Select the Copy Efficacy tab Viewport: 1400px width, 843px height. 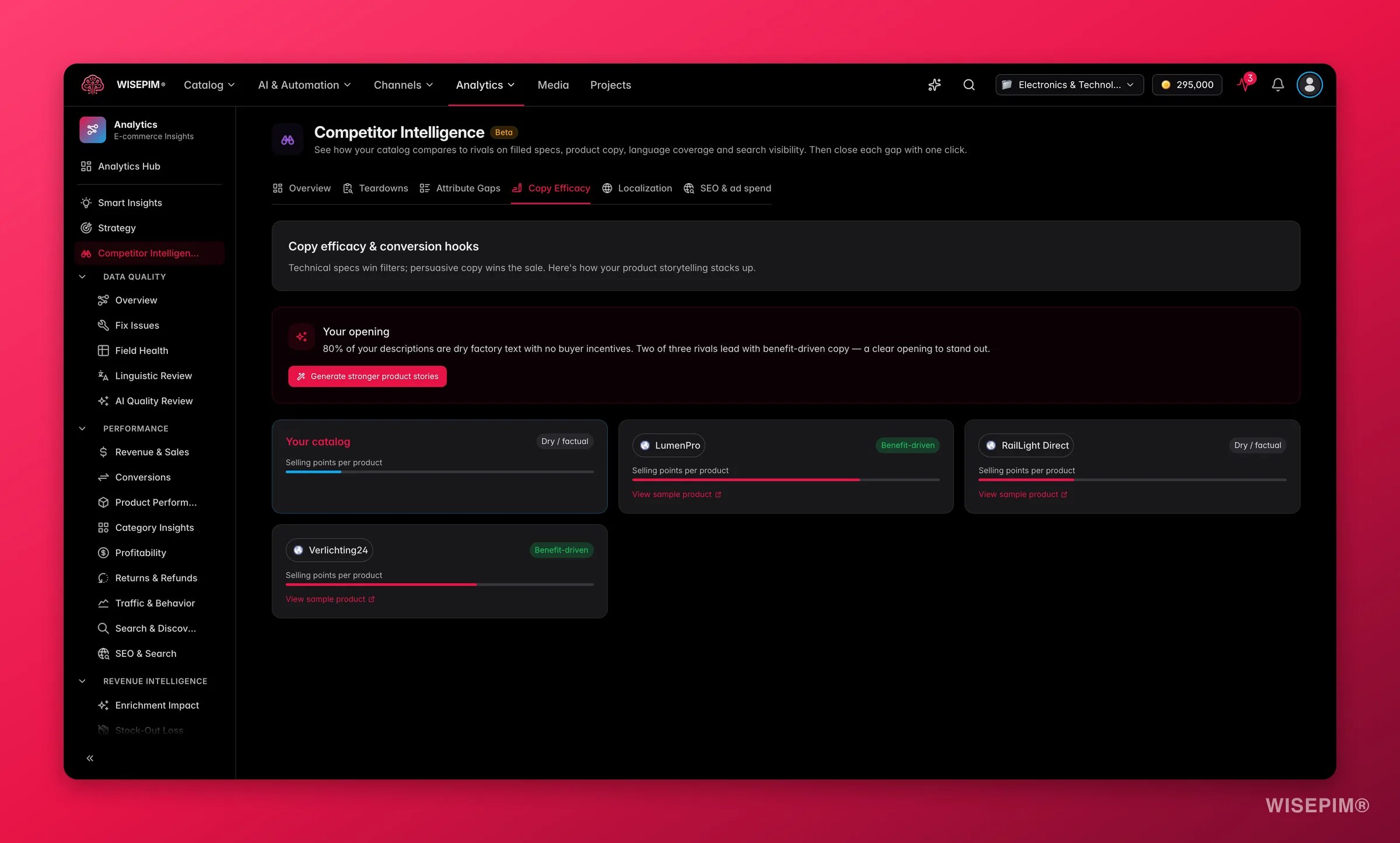(551, 188)
